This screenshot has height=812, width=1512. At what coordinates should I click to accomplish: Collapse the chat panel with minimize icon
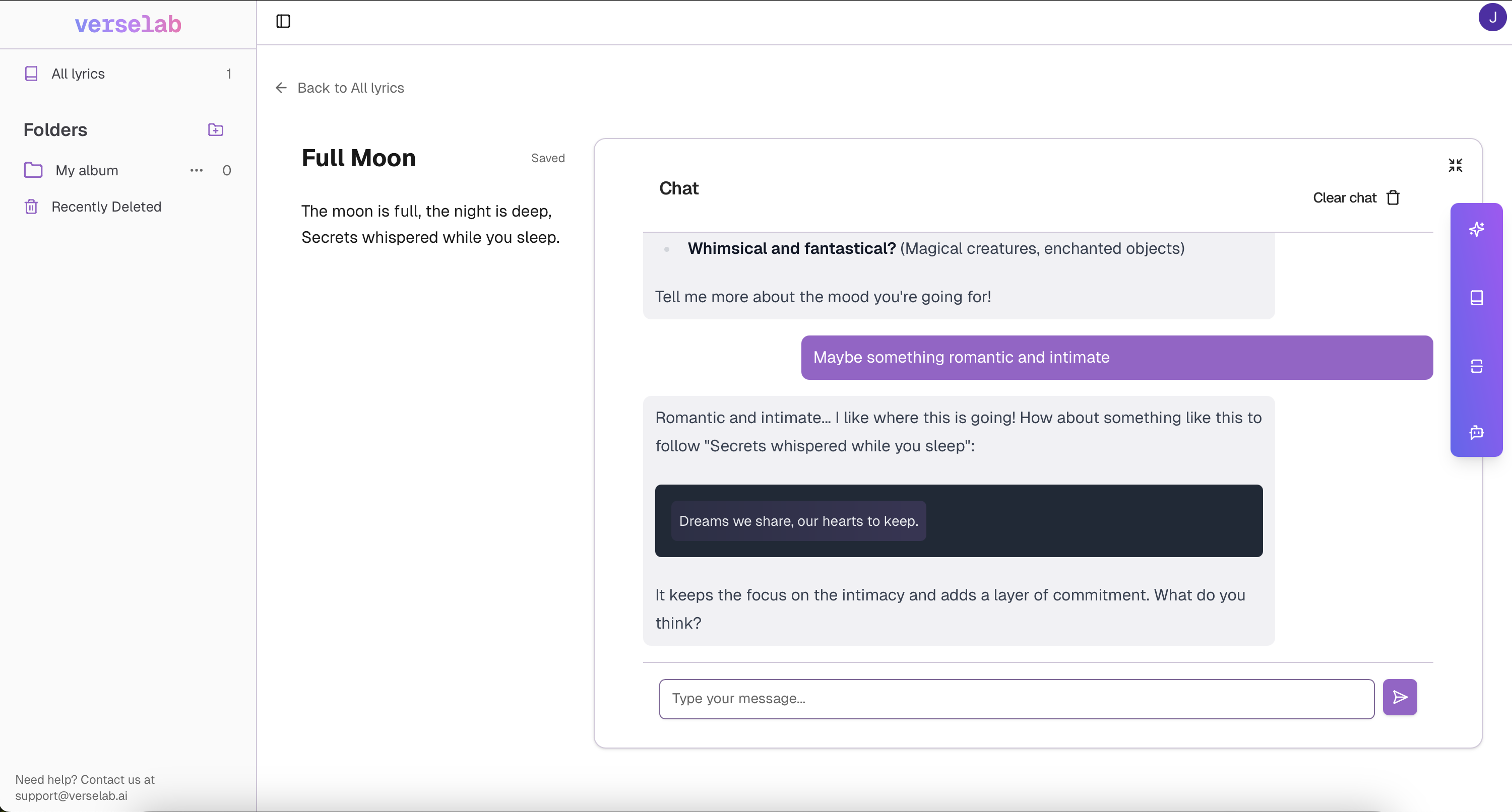click(x=1455, y=165)
